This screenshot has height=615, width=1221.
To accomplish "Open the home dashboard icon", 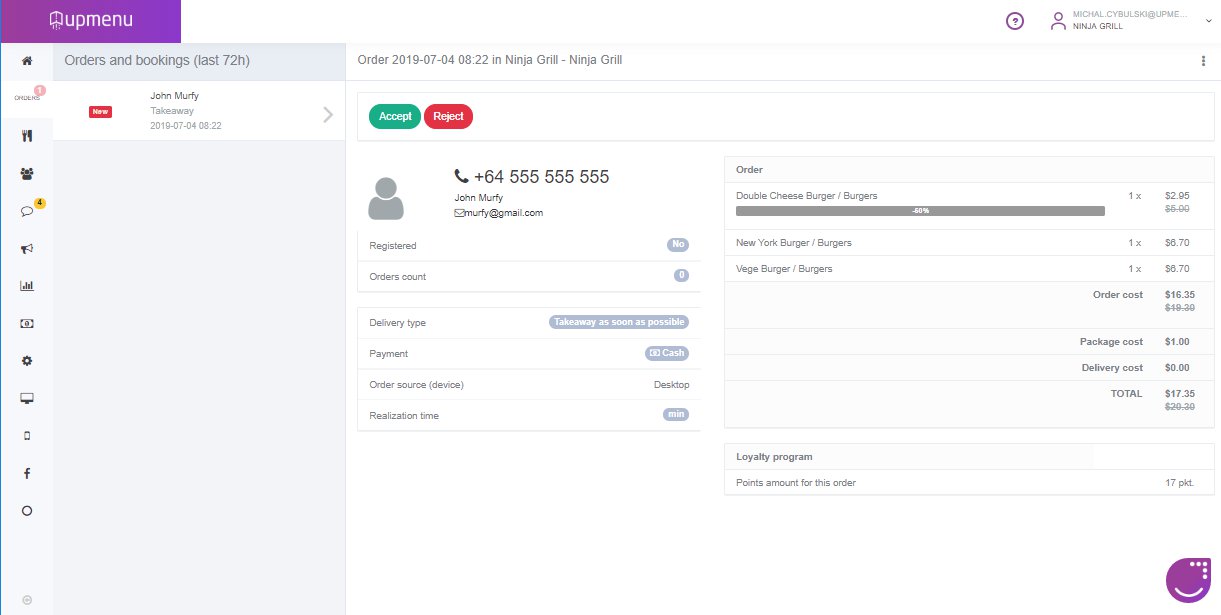I will (27, 61).
